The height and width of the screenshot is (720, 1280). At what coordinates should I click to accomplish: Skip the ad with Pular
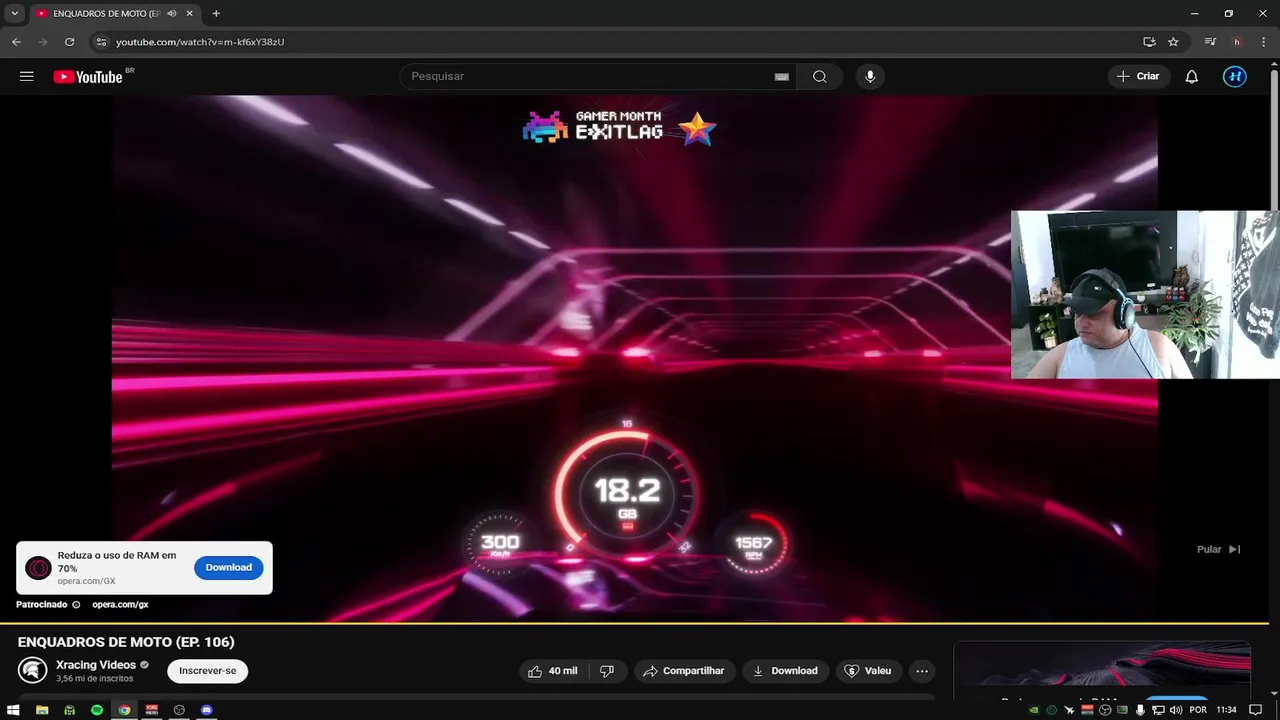1219,549
